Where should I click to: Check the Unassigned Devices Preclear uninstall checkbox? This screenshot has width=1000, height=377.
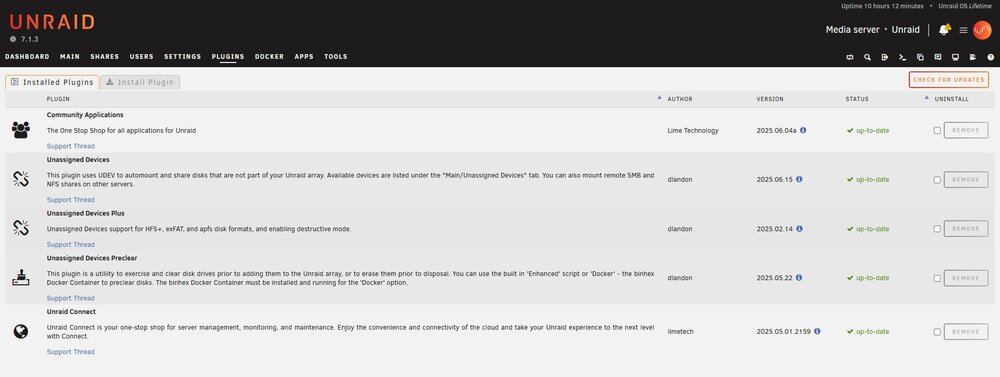point(937,279)
